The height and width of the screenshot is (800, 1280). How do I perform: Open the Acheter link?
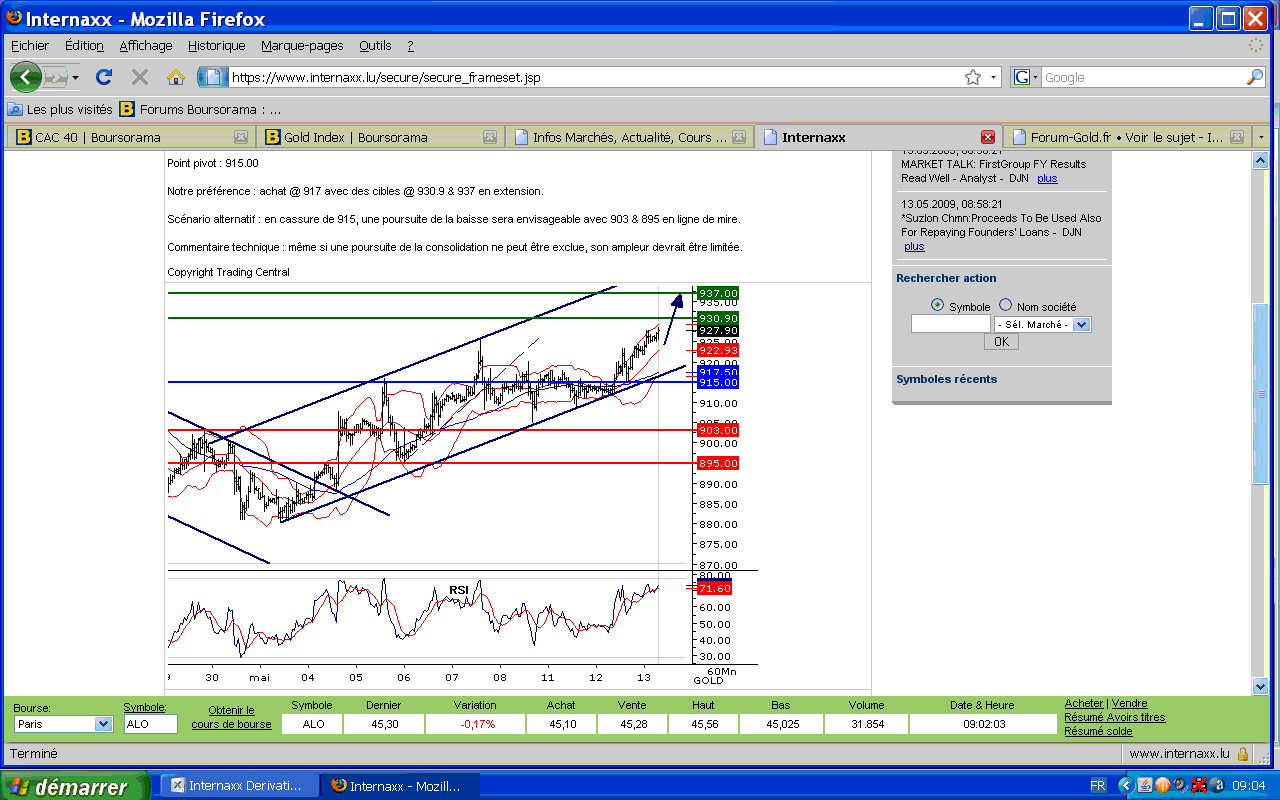coord(1084,704)
